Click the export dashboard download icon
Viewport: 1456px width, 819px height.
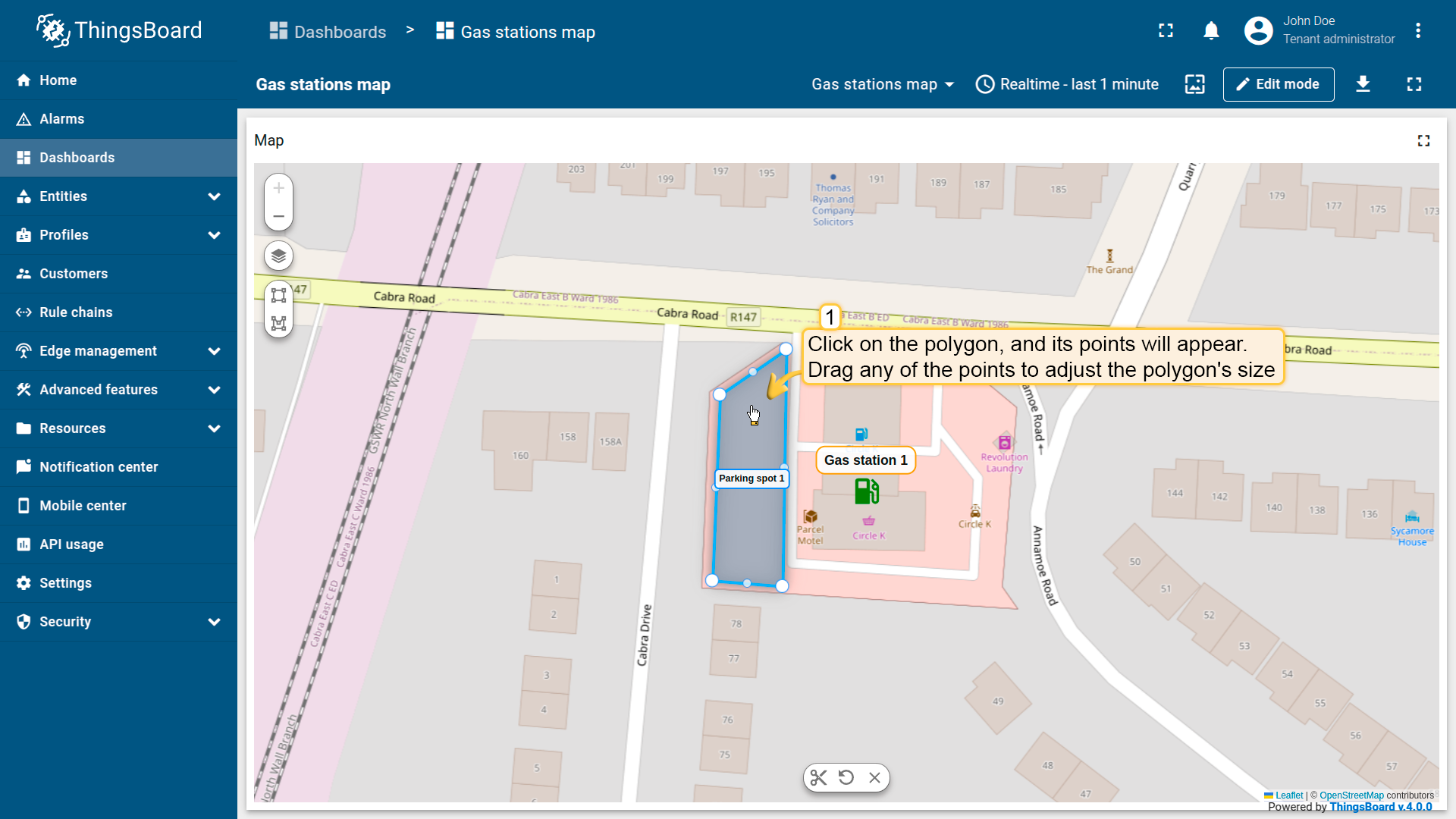[x=1363, y=84]
